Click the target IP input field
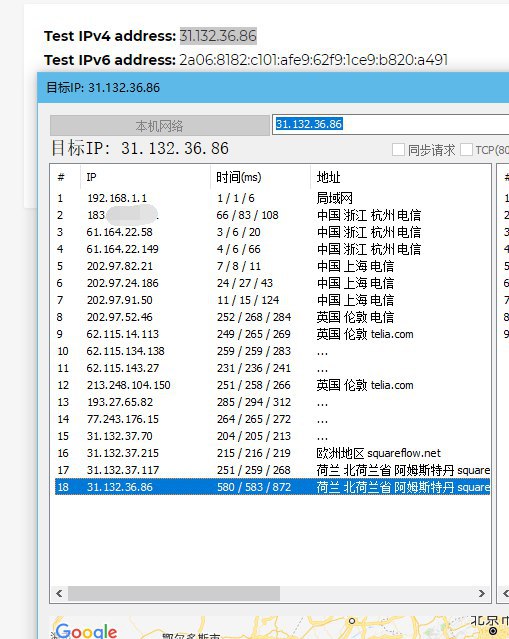509x639 pixels. click(390, 124)
